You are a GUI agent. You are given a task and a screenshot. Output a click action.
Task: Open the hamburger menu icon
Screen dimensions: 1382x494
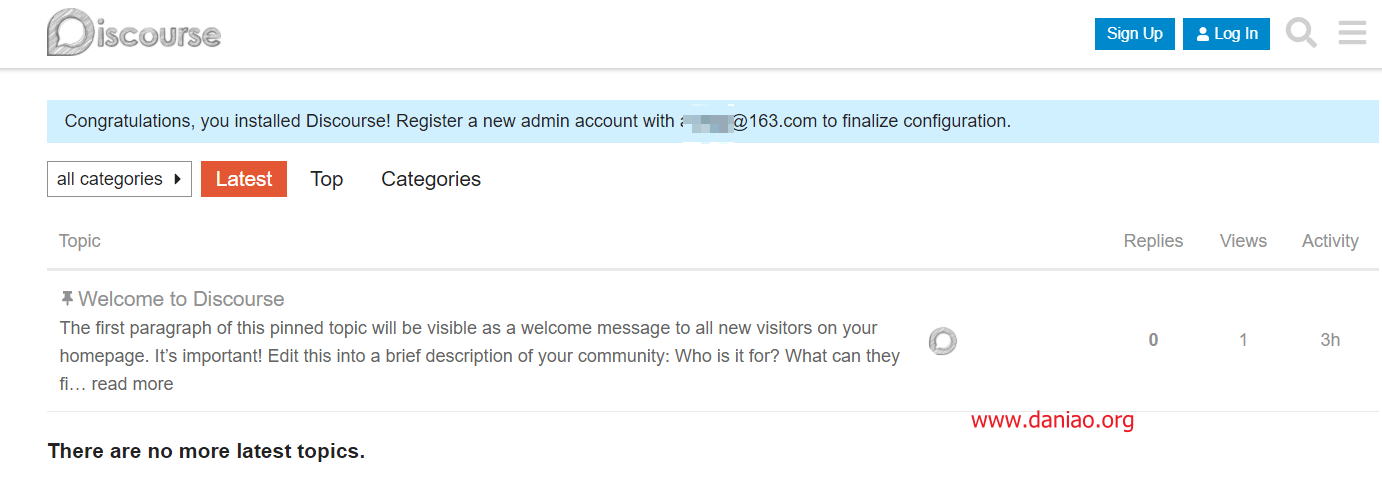point(1352,33)
